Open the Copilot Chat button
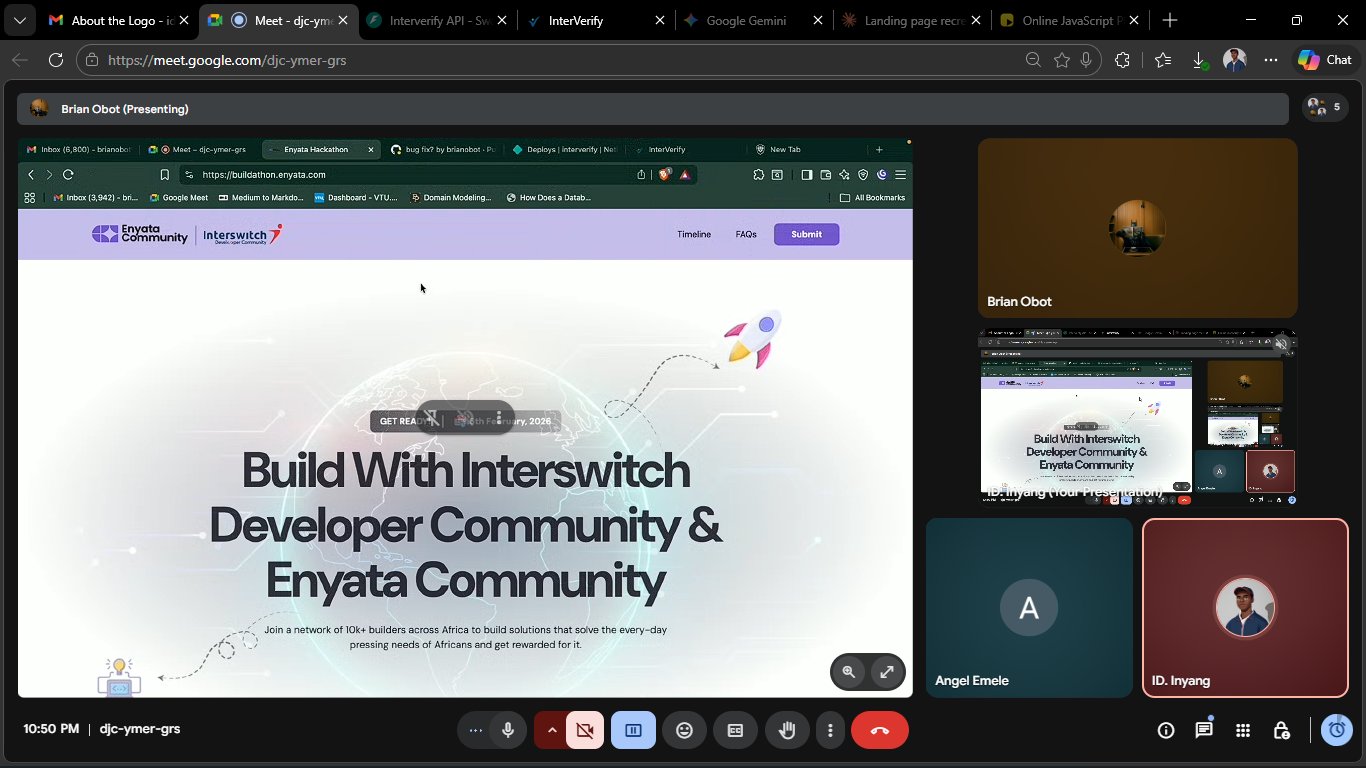The width and height of the screenshot is (1366, 768). pyautogui.click(x=1325, y=60)
